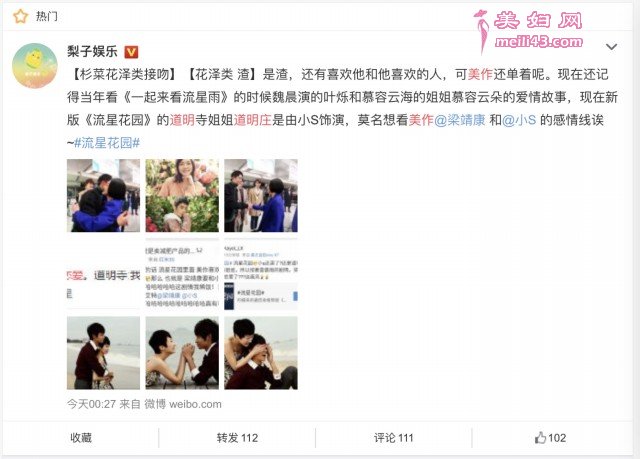Open the #流星花园# hashtag link
This screenshot has height=459, width=640.
point(107,143)
